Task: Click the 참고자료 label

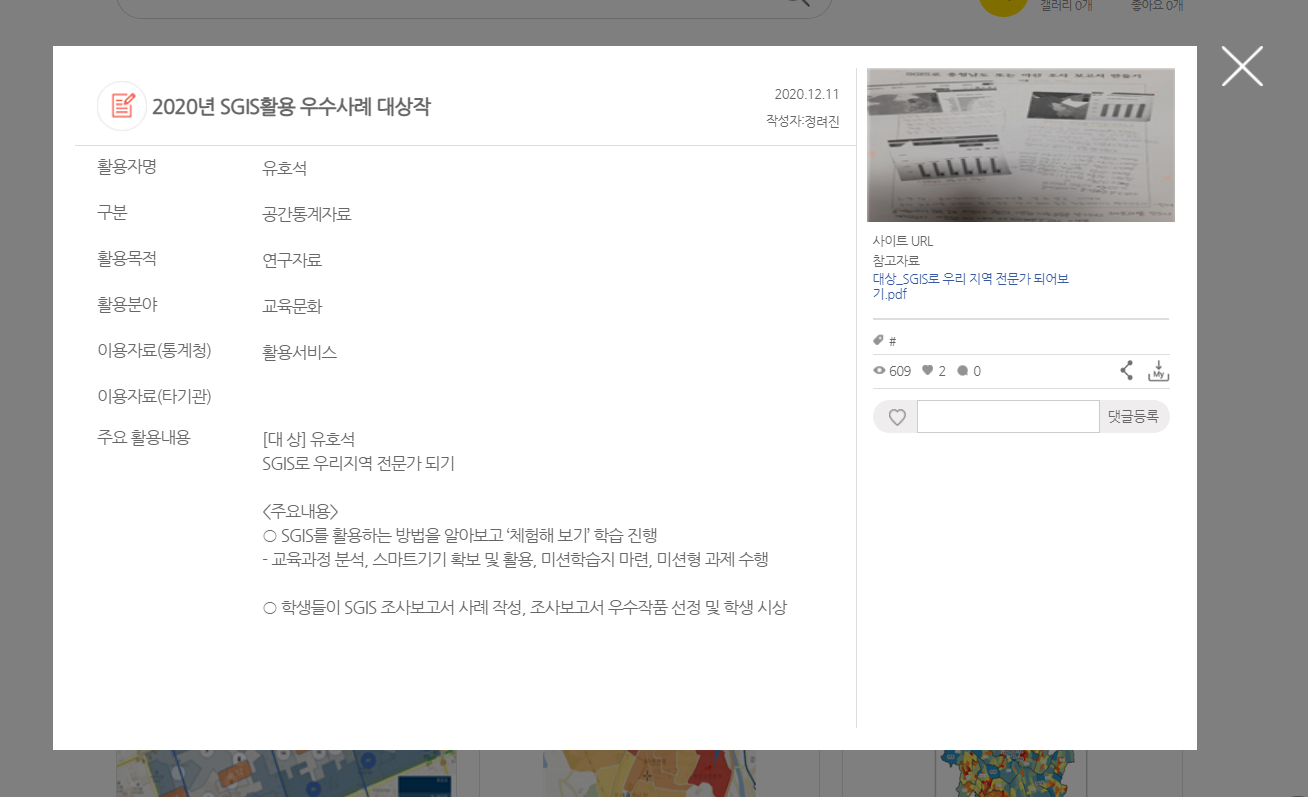Action: pyautogui.click(x=896, y=260)
